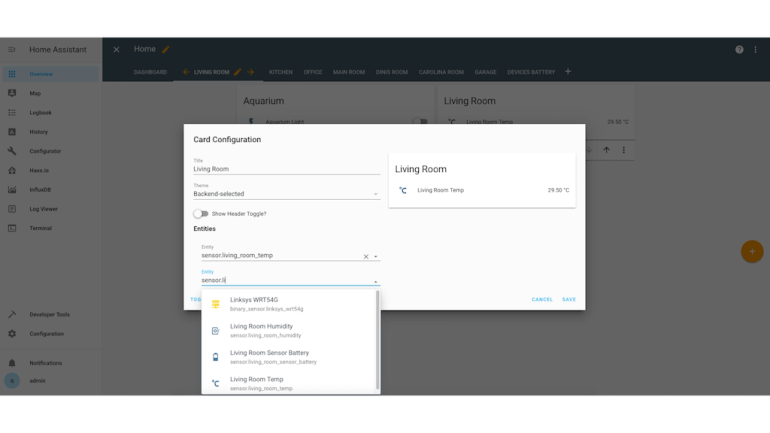Click the Developer Tools hammer icon

pos(12,314)
